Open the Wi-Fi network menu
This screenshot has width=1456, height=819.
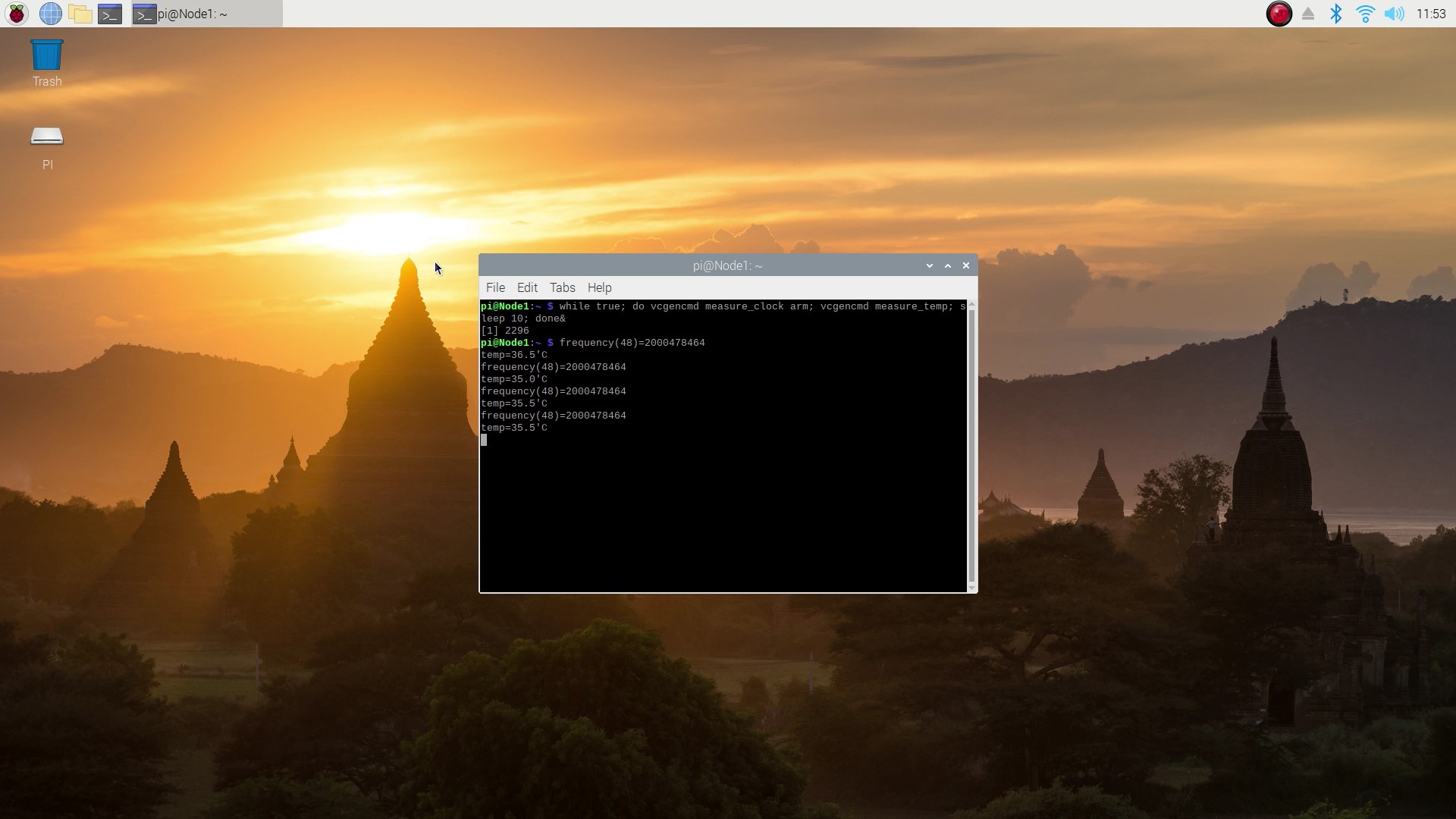(x=1365, y=14)
